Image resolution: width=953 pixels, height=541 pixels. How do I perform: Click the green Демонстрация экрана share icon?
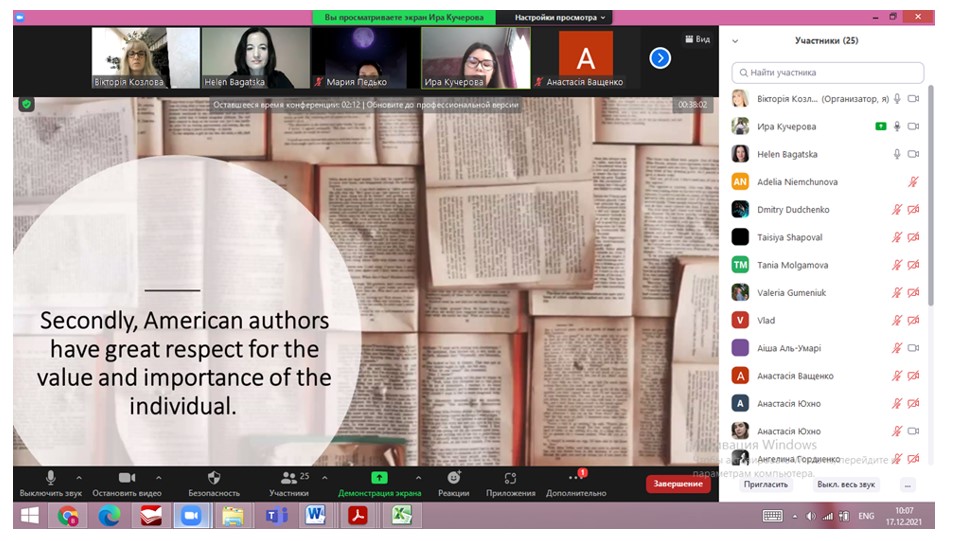379,478
